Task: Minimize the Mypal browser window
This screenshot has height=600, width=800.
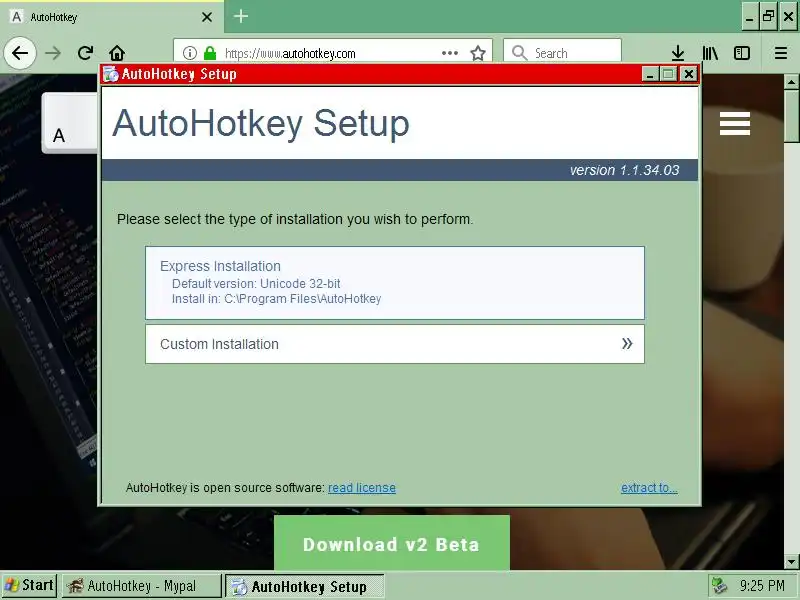Action: coord(748,17)
